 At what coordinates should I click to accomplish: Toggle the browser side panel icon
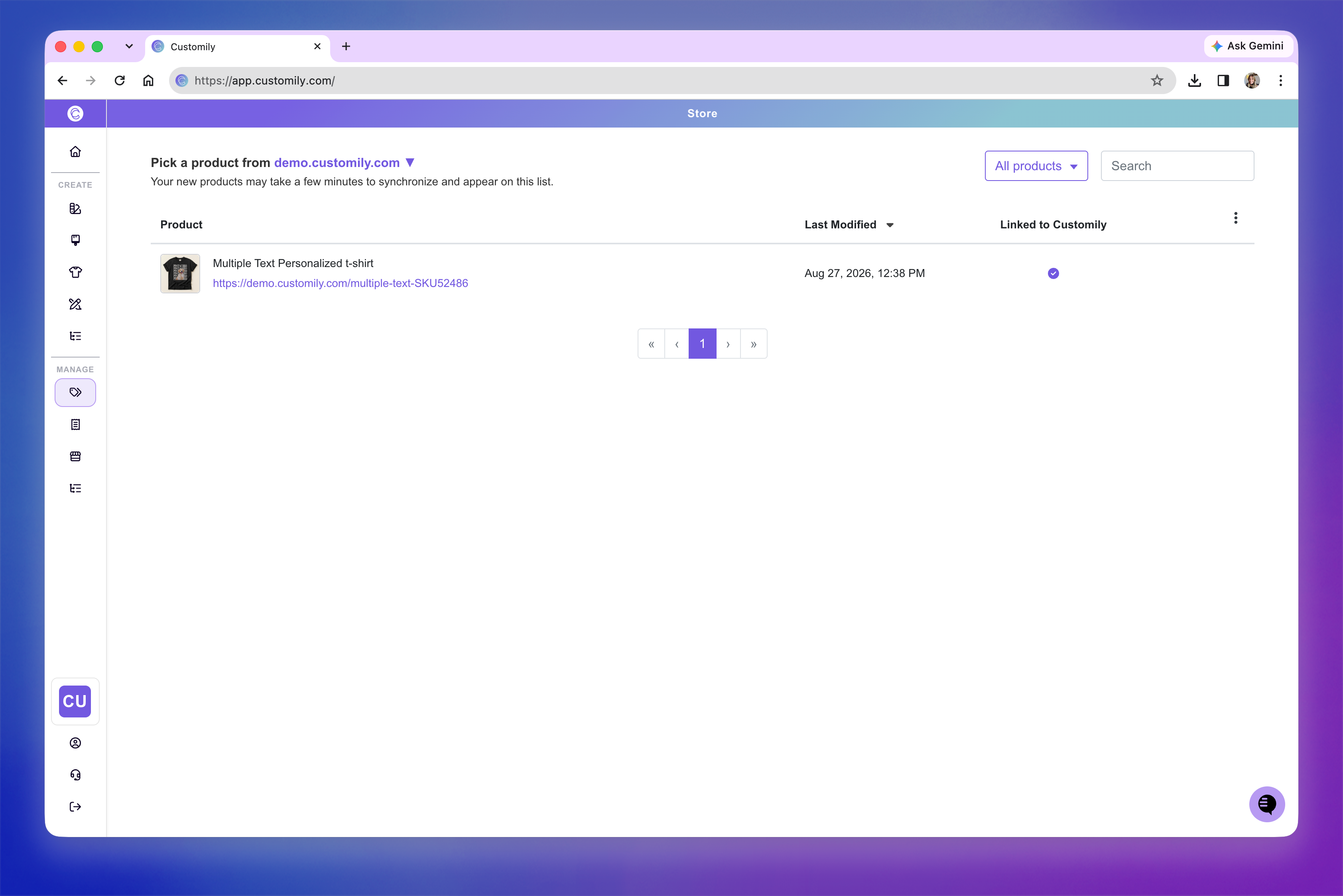[x=1223, y=81]
